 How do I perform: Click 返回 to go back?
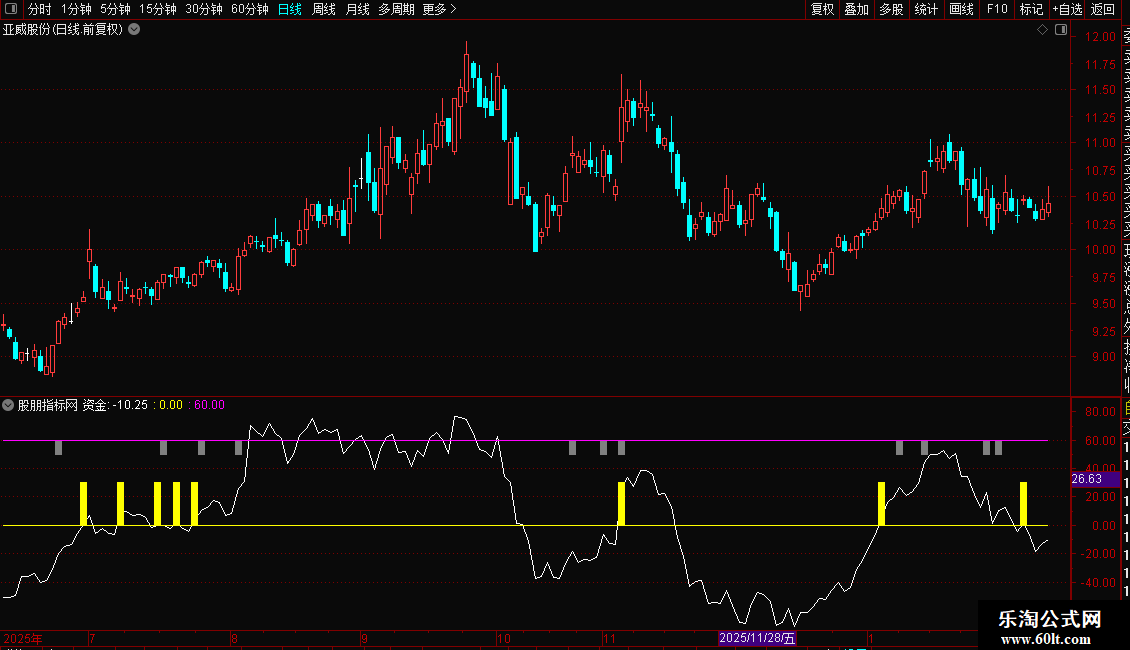[x=1103, y=9]
